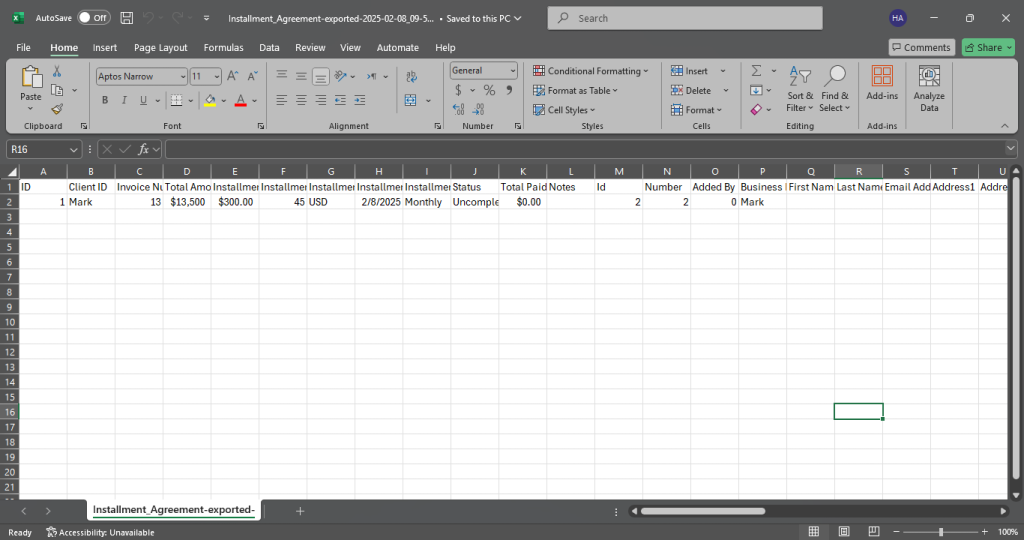Click Accounting Number Format dollar icon
Screen dimensions: 1024x540
coord(458,90)
